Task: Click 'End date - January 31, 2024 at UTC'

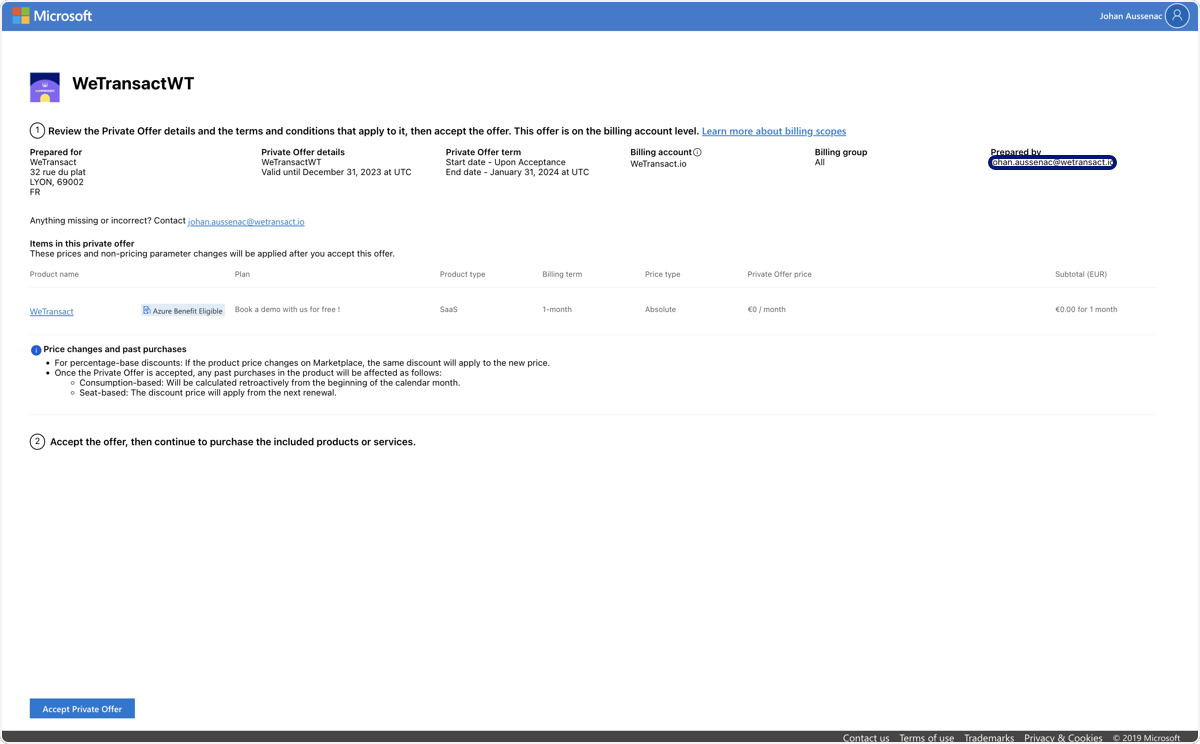Action: pos(517,172)
